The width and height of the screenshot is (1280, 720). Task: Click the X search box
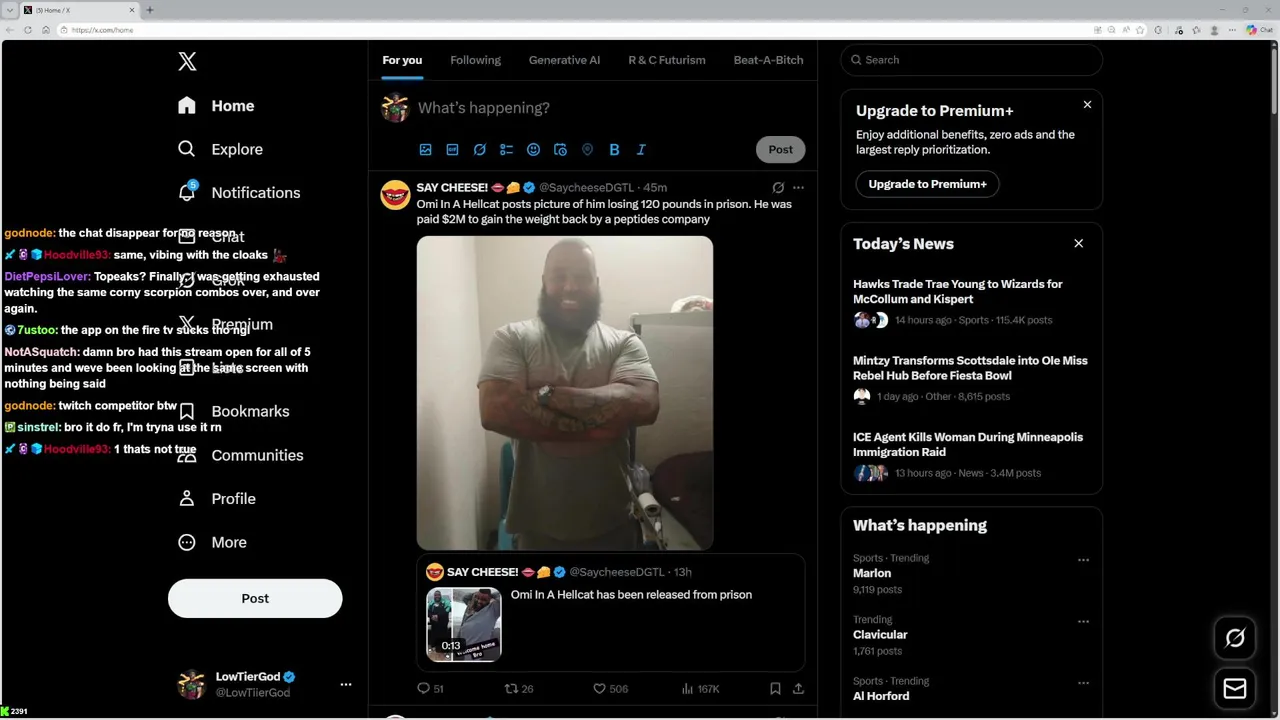(x=971, y=60)
